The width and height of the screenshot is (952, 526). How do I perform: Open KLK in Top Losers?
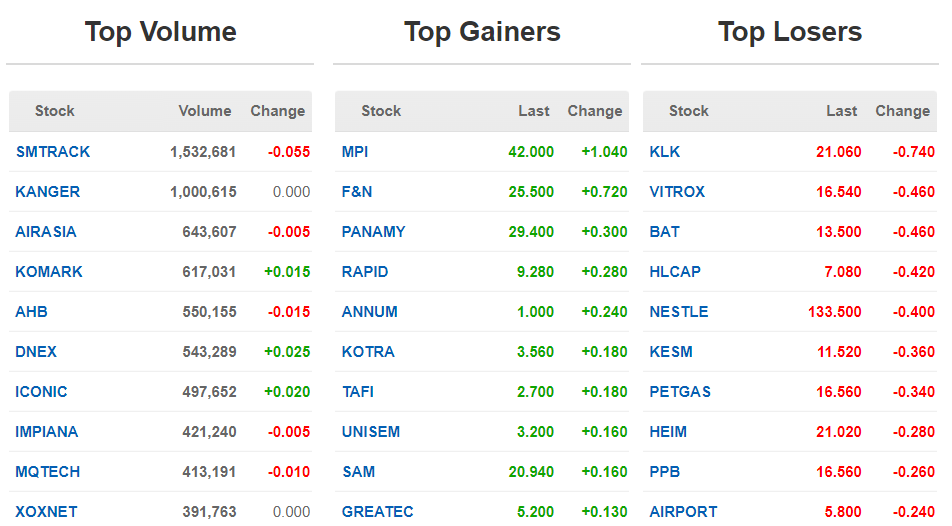[x=665, y=152]
